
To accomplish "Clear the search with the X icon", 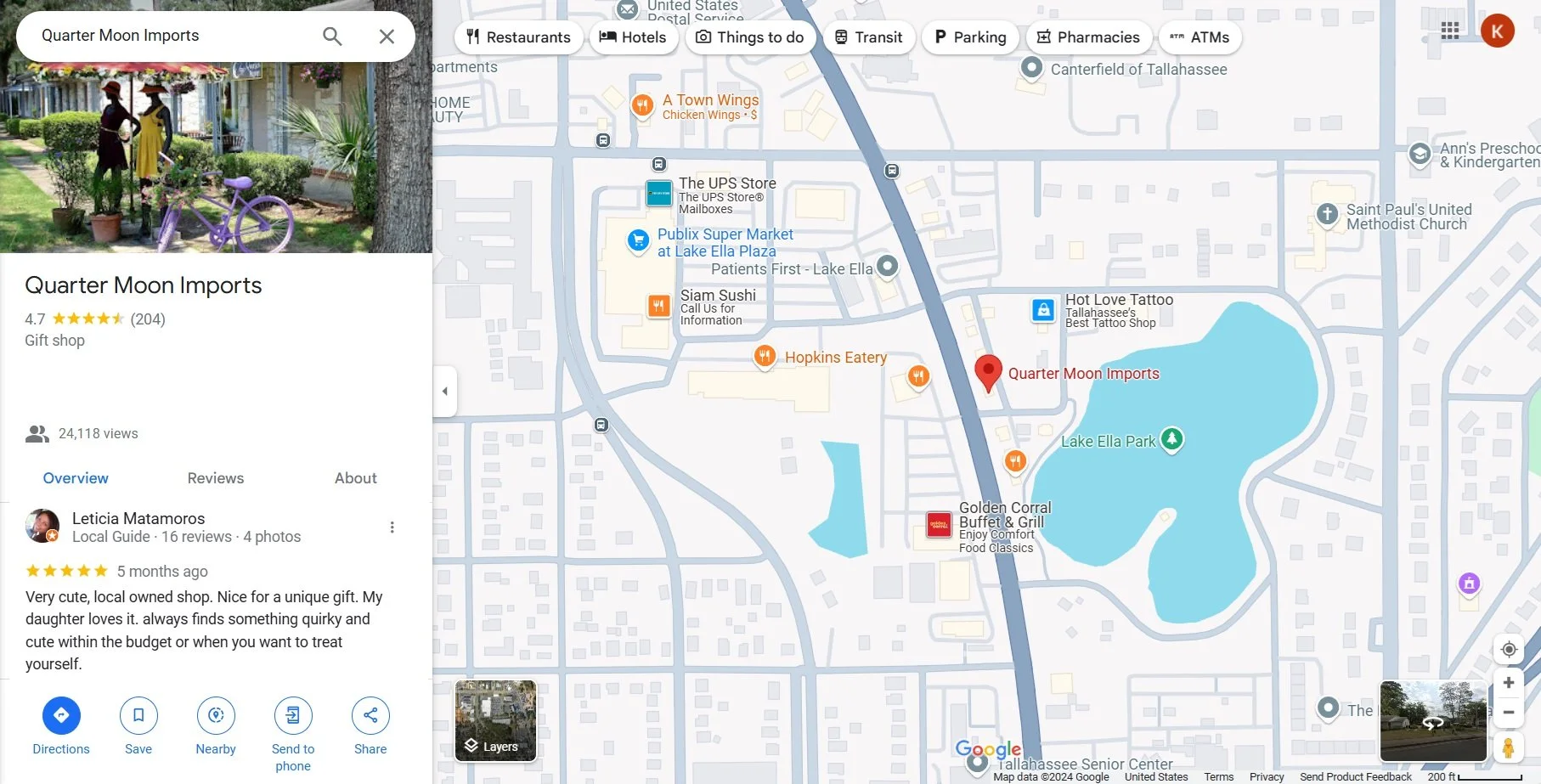I will click(x=387, y=36).
